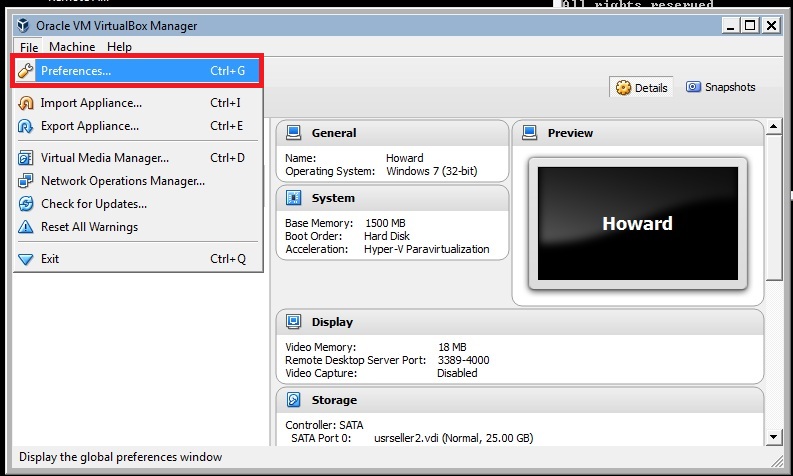Select Reset All Warnings entry

[137, 227]
